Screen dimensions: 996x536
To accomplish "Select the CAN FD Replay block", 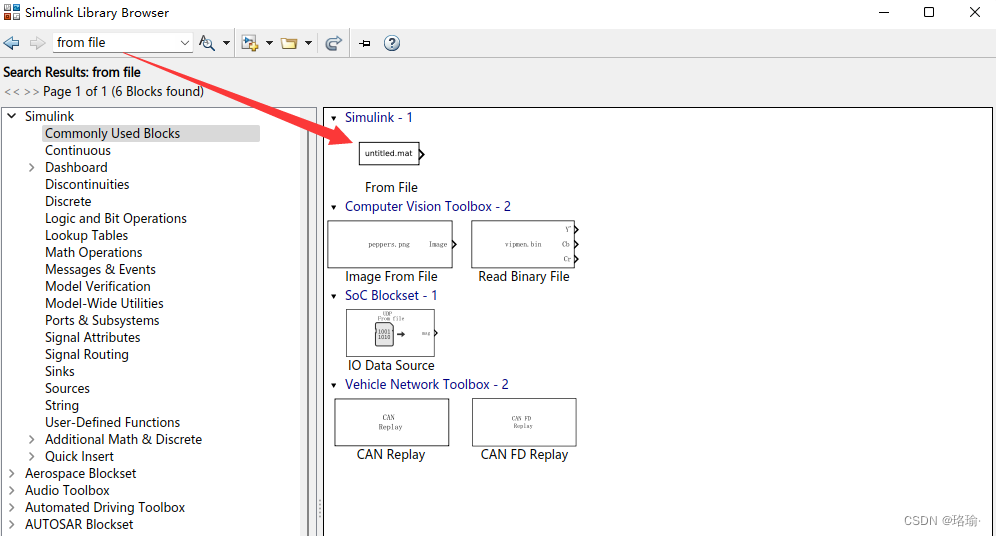I will 524,422.
